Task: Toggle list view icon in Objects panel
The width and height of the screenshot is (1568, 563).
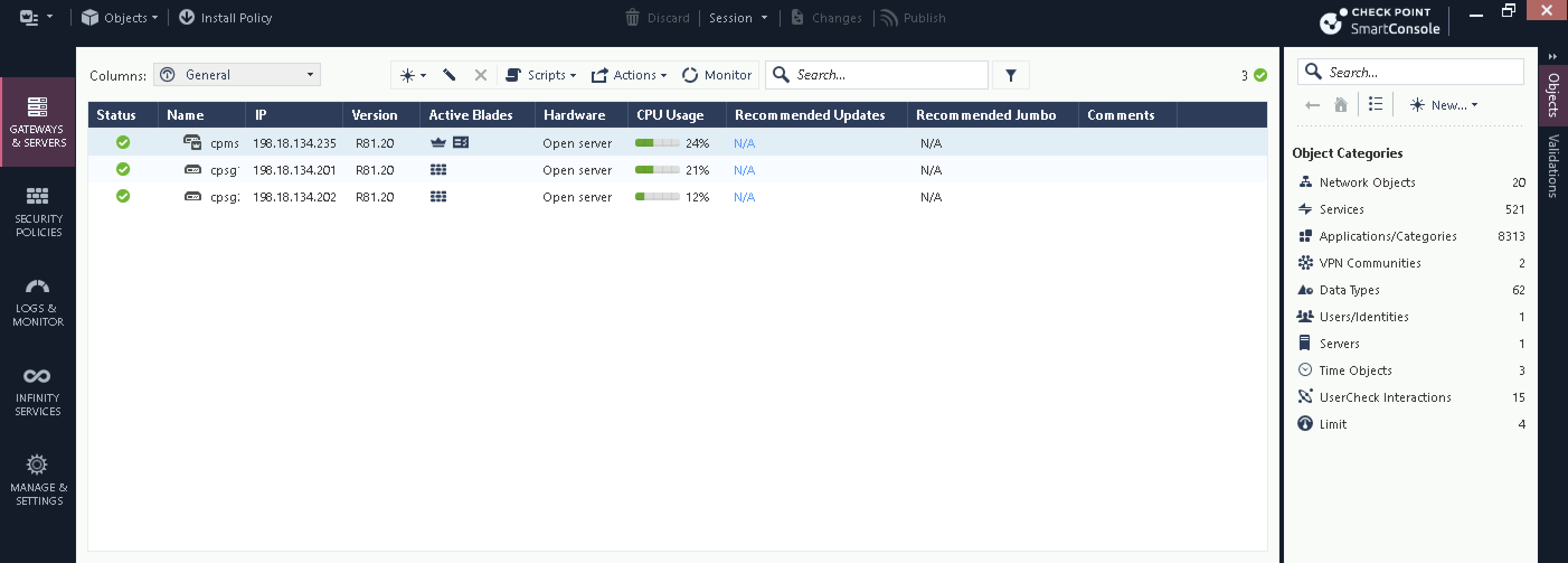Action: point(1375,105)
